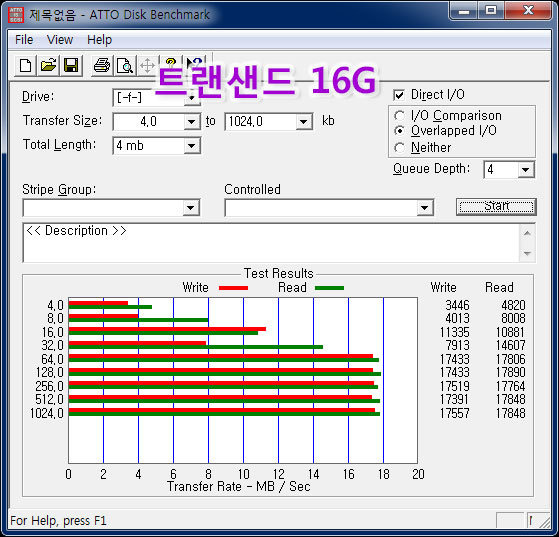The width and height of the screenshot is (559, 537).
Task: Open the View menu
Action: click(60, 40)
